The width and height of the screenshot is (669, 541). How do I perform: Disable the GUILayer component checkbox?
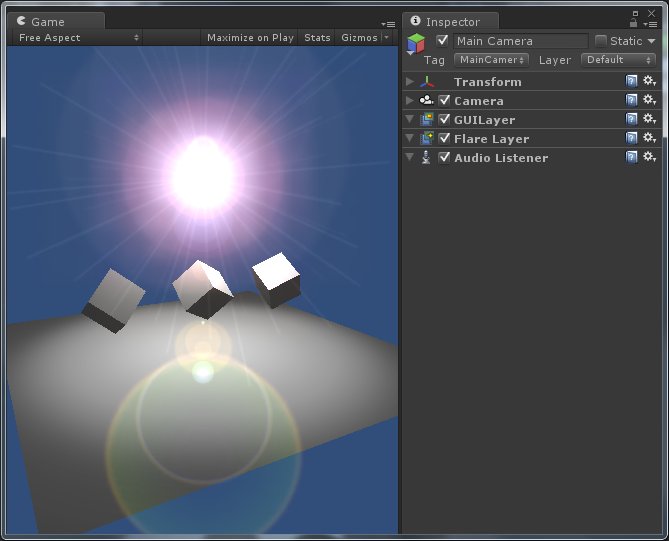tap(444, 119)
